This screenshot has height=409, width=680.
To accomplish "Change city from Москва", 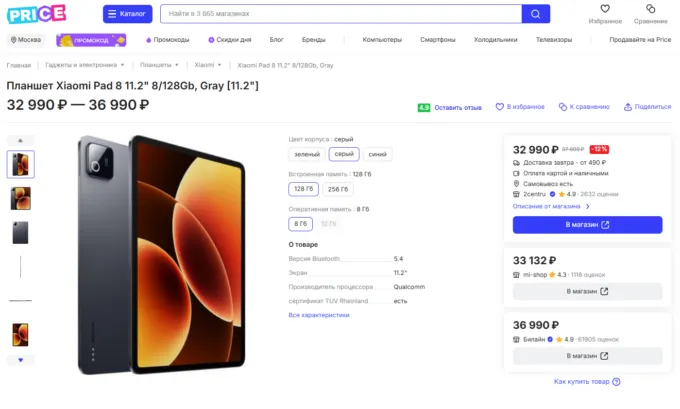I will coord(26,39).
